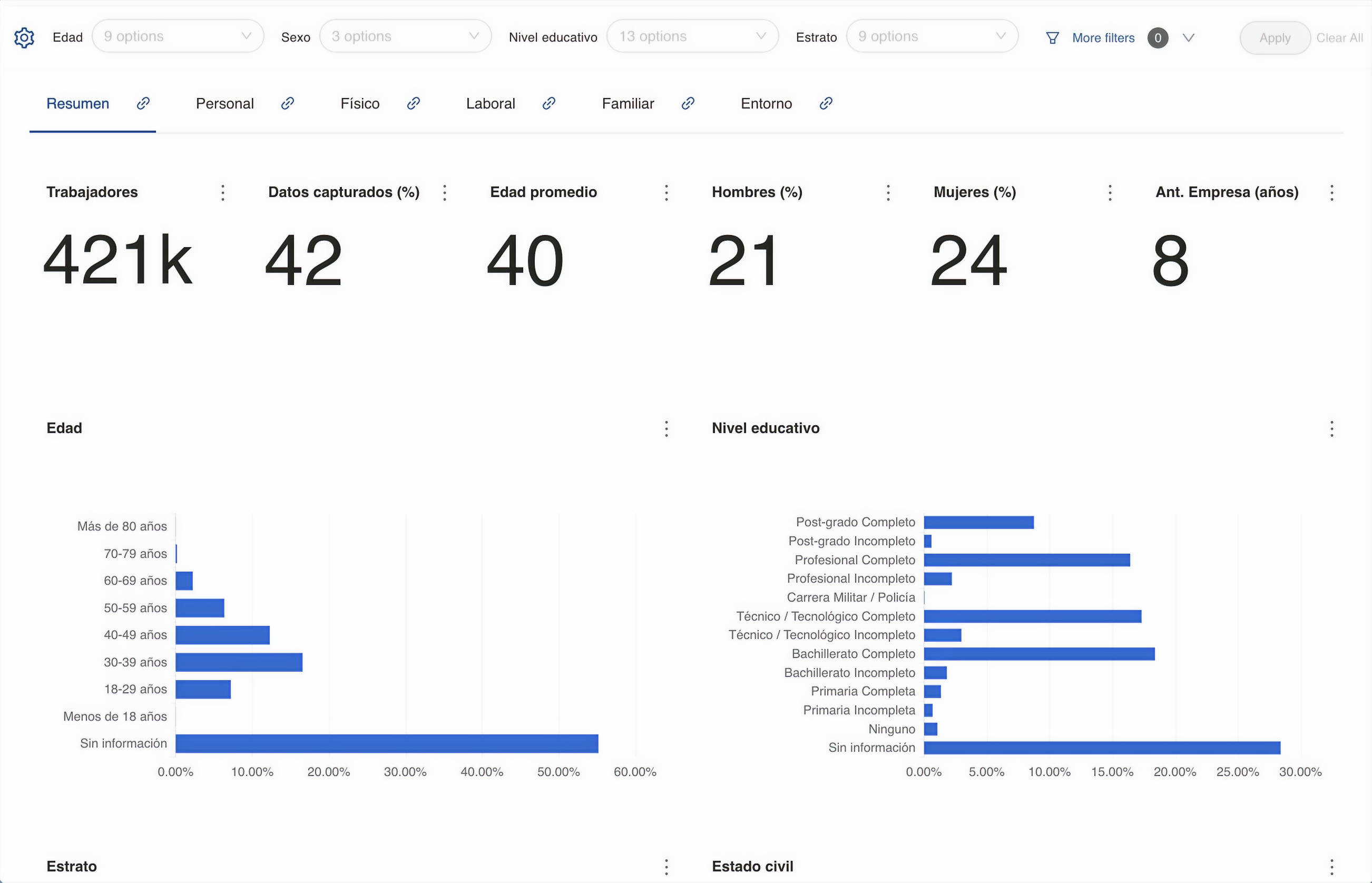Switch to the Personal tab
The height and width of the screenshot is (883, 1372).
(225, 104)
